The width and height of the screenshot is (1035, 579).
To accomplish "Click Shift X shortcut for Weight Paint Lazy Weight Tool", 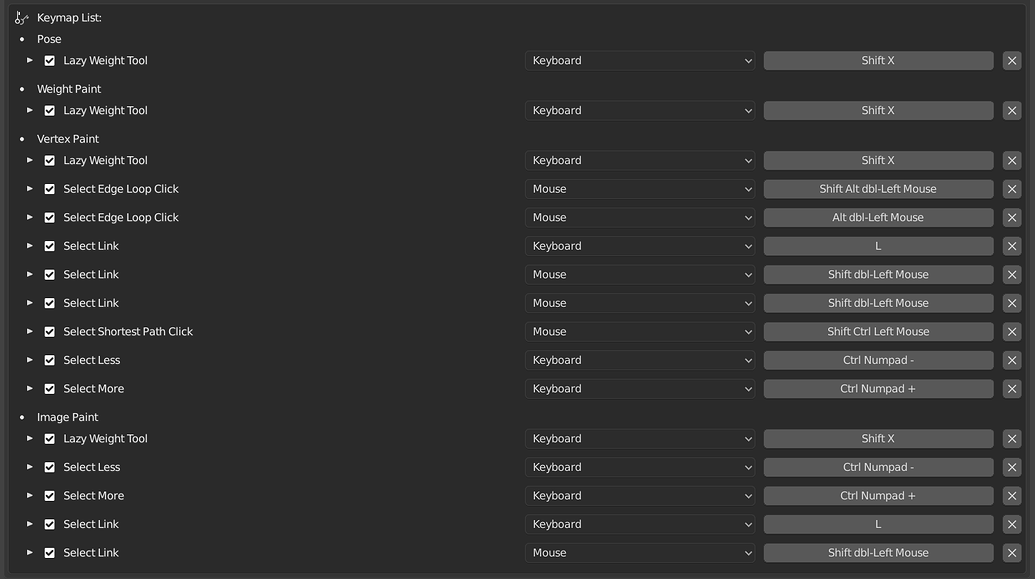I will click(878, 111).
